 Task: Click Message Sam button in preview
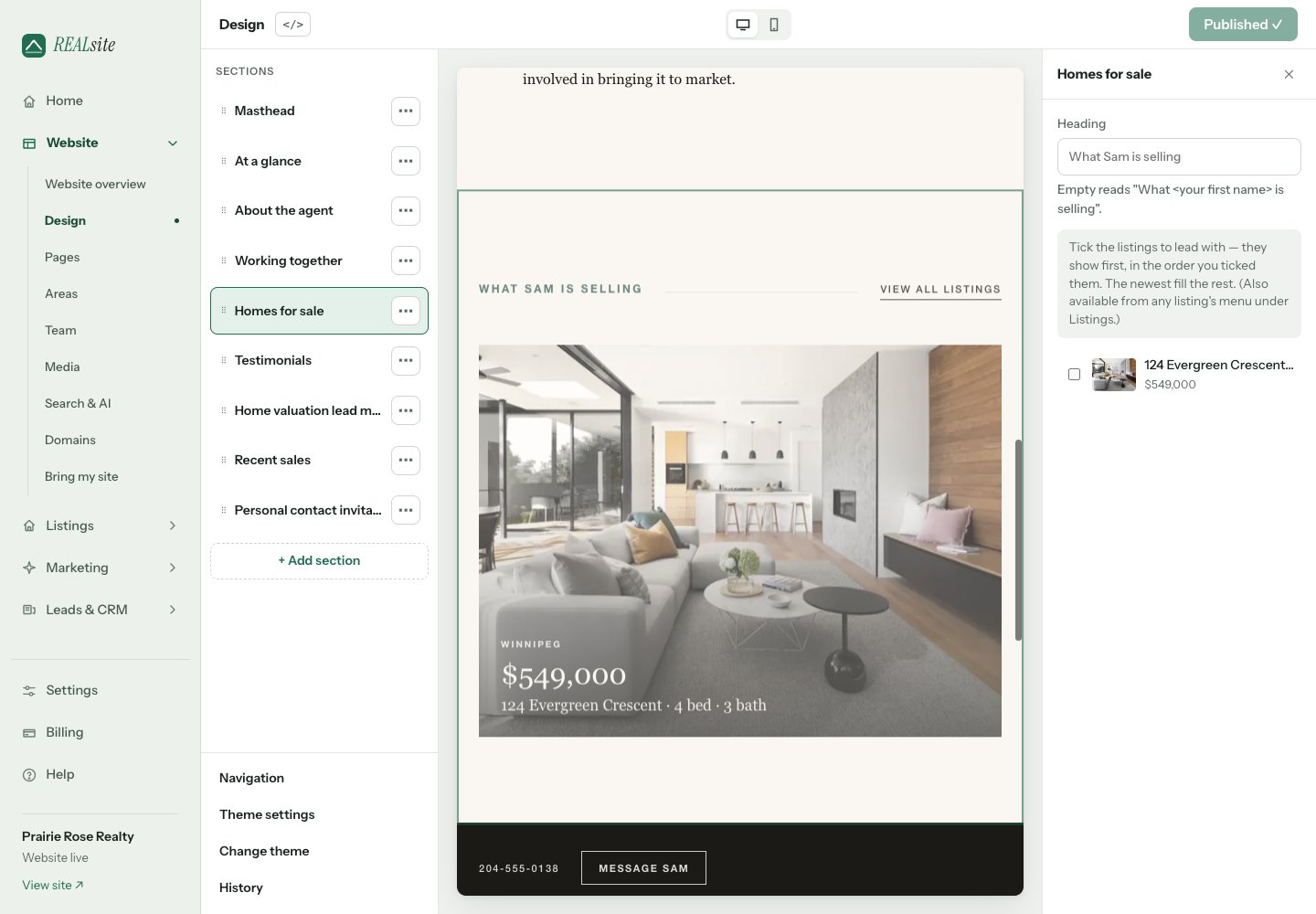pyautogui.click(x=643, y=868)
